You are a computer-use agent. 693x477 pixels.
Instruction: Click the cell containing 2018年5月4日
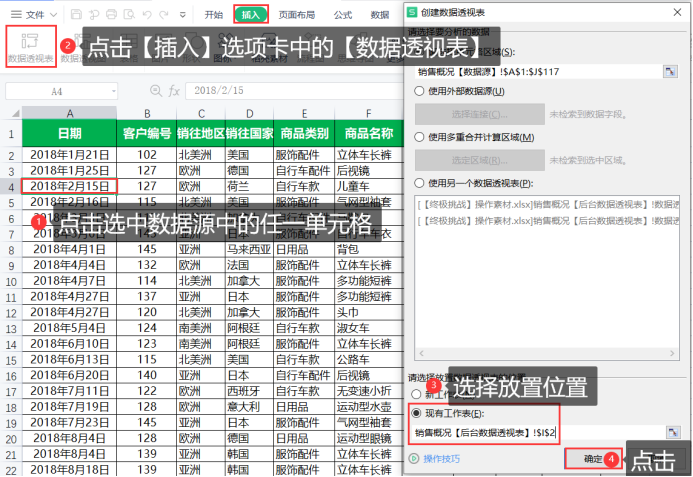[x=69, y=328]
